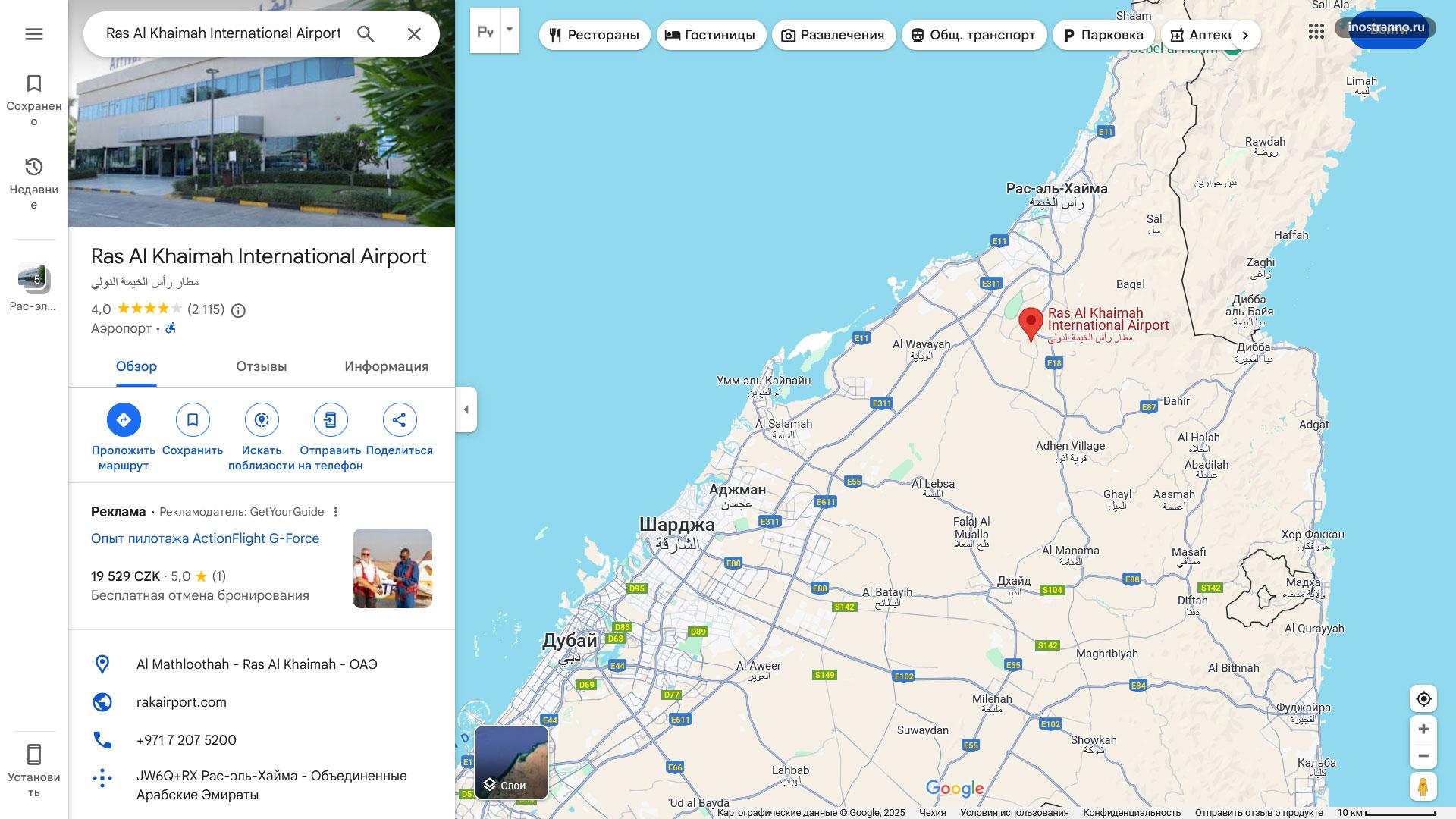
Task: Click the Рас-эль-Хайма city label
Action: pos(1057,188)
